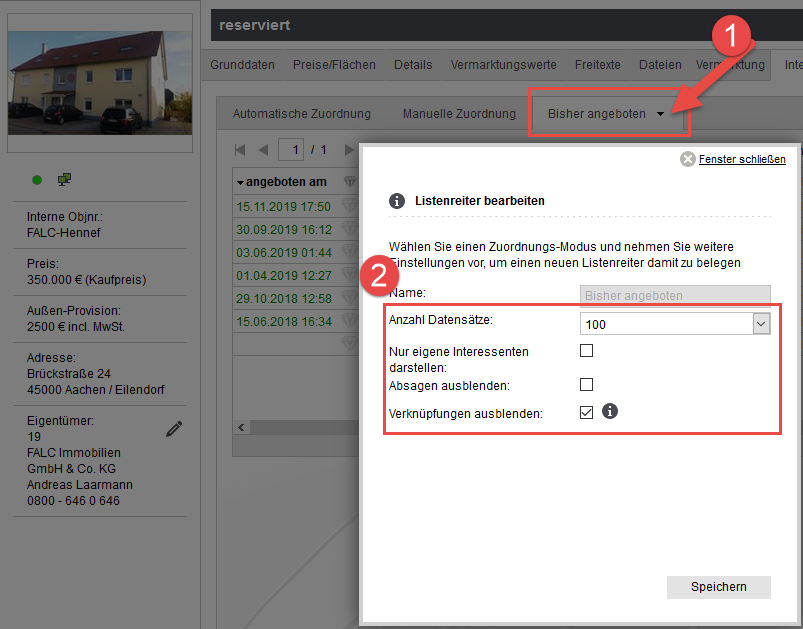Click the green status dot icon
Screen dimensions: 803x629
37,180
